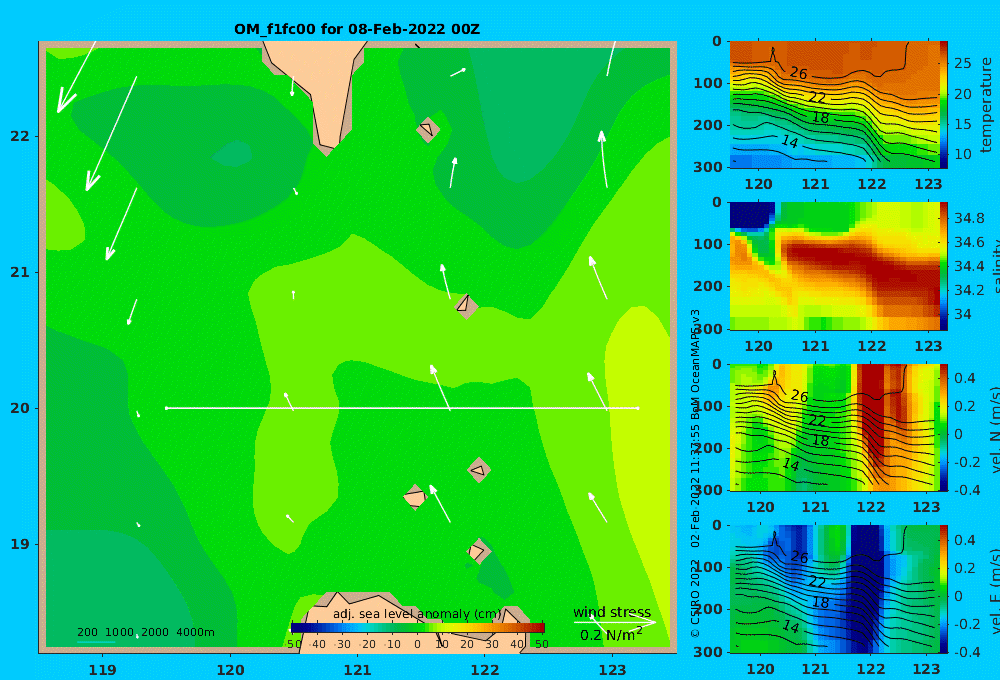The image size is (1000, 680).
Task: Click the 'wind stress' legend label
Action: pyautogui.click(x=612, y=612)
